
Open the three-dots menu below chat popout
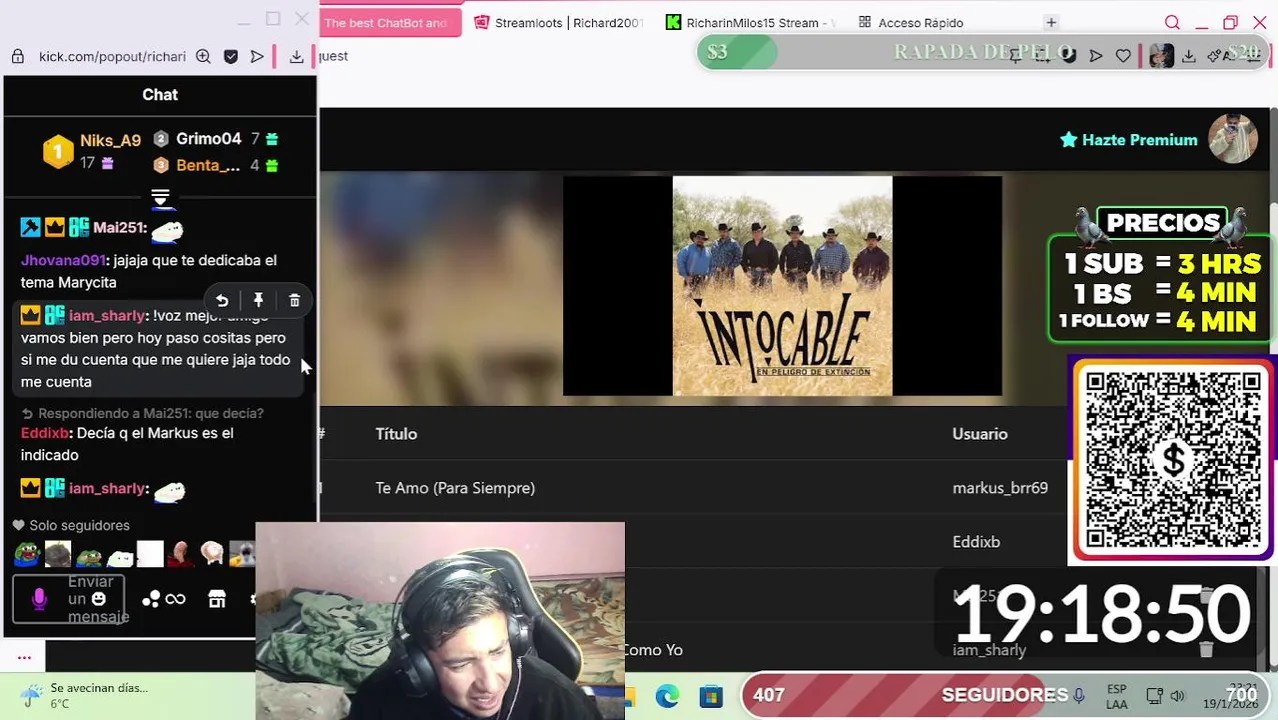(x=24, y=657)
